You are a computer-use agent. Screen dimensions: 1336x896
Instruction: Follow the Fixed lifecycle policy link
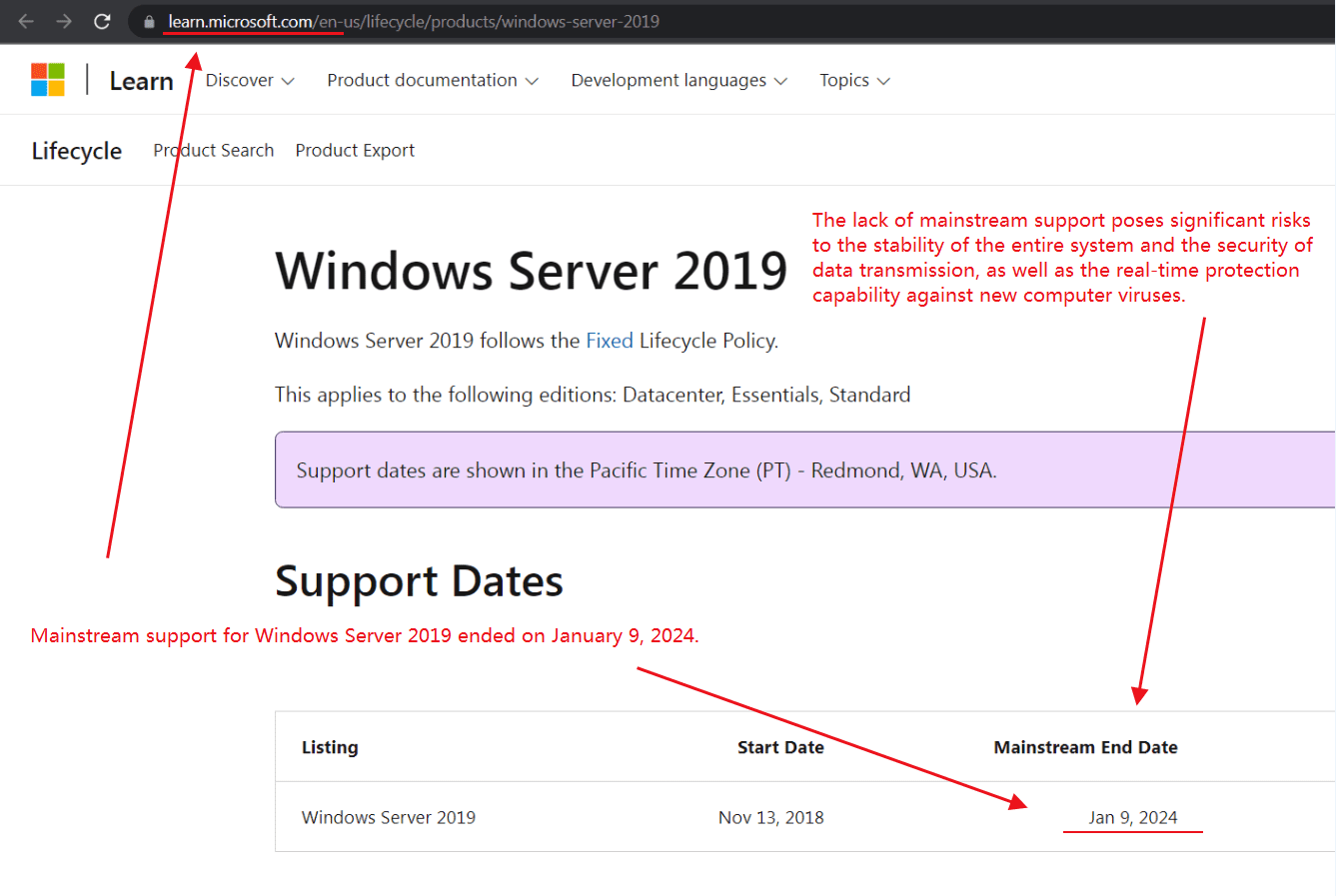point(609,341)
